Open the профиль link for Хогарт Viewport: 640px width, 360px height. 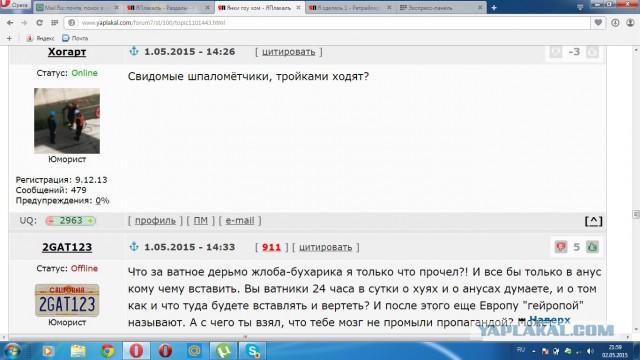(155, 221)
